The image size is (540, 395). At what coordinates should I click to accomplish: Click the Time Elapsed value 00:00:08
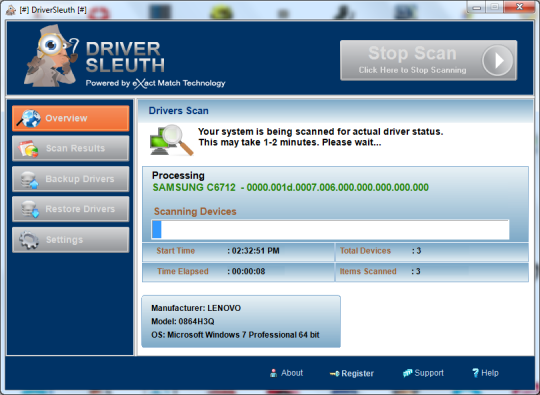(248, 271)
